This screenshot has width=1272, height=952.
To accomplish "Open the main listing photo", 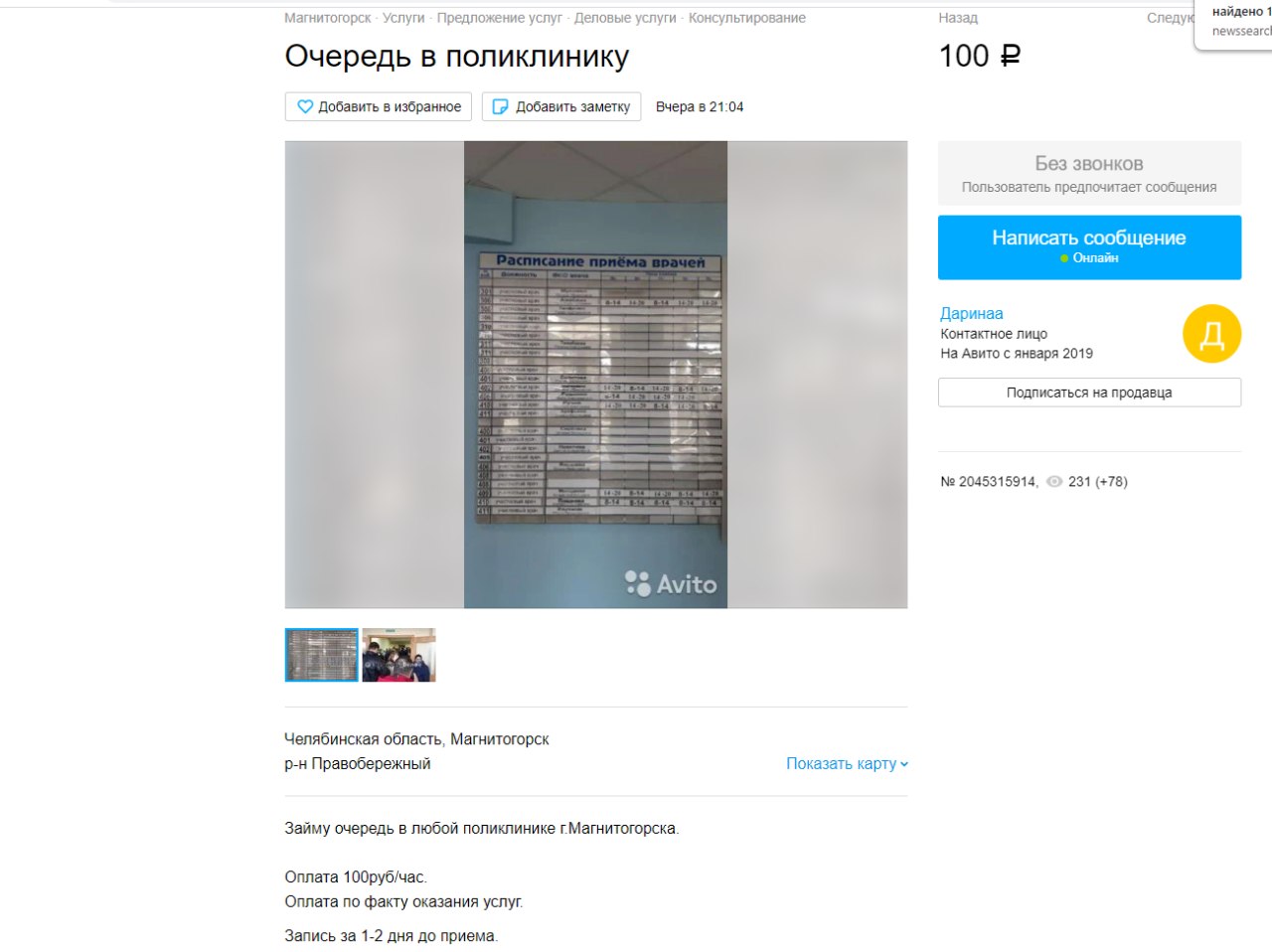I will pos(596,375).
